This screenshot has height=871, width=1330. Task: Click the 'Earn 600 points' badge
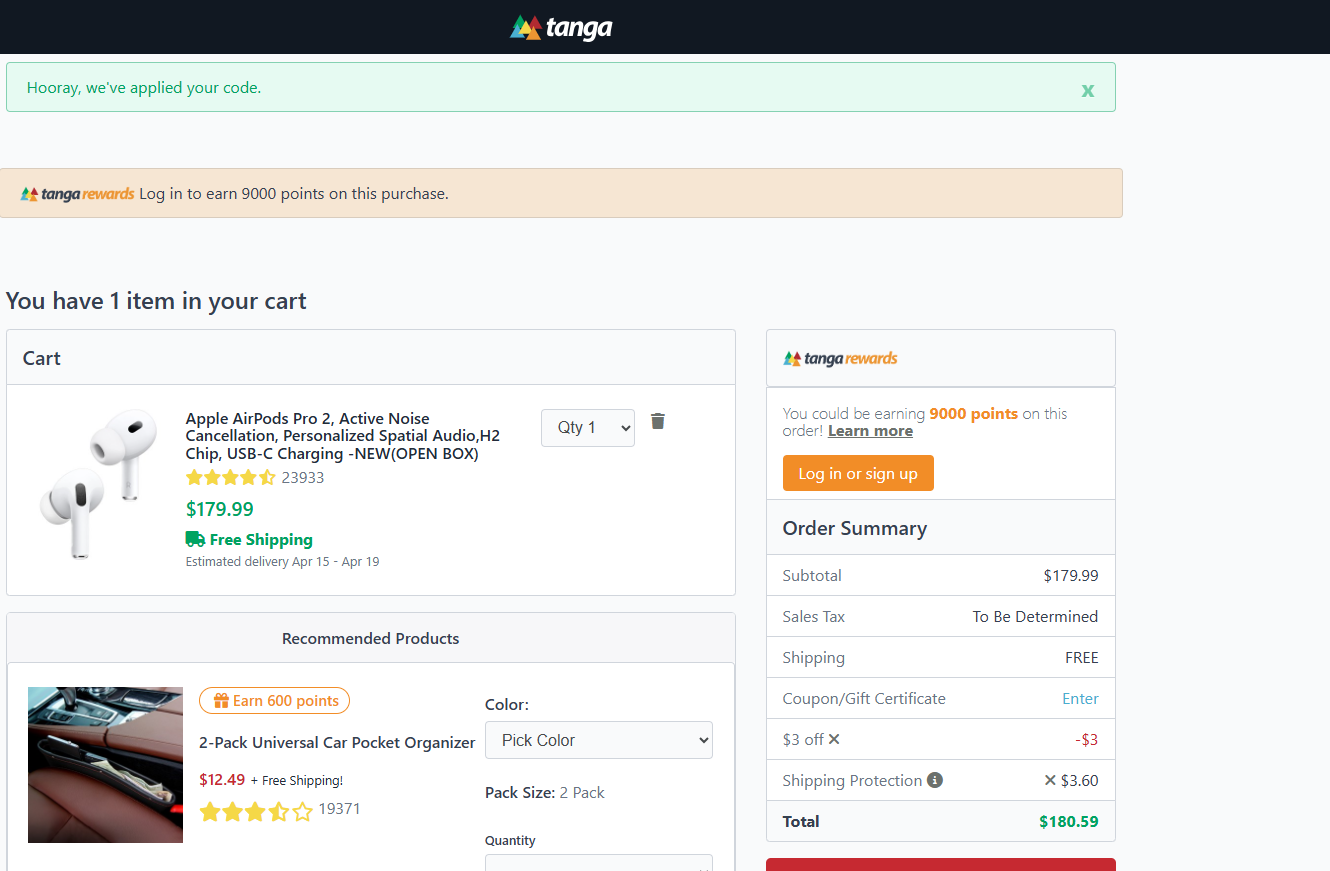tap(274, 701)
